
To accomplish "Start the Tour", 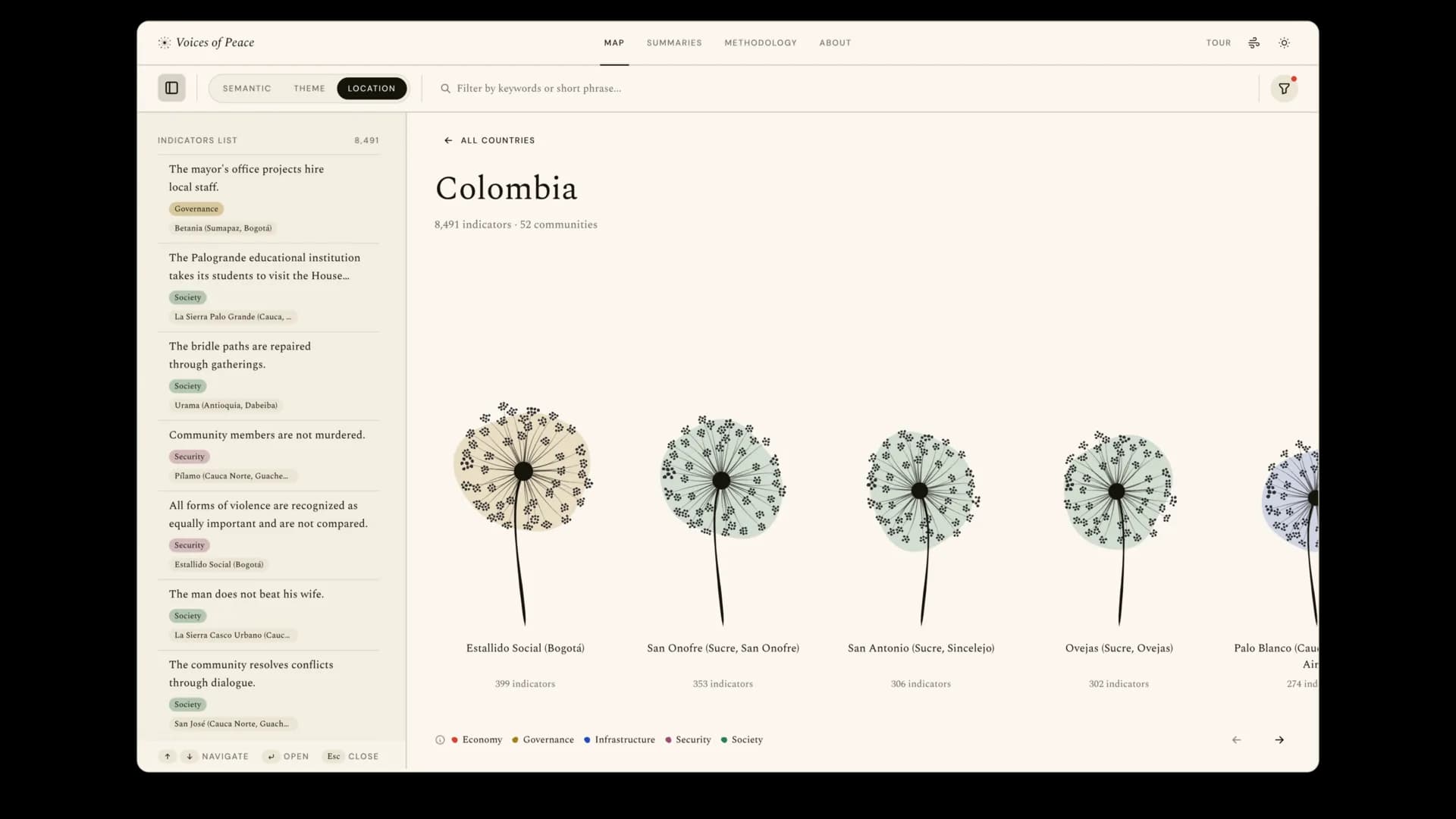I will pyautogui.click(x=1219, y=43).
